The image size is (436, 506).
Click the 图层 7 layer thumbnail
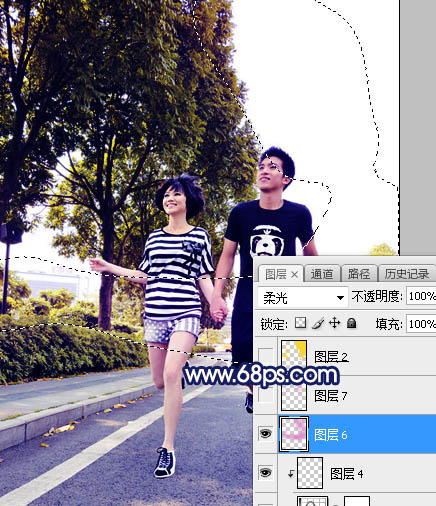pyautogui.click(x=294, y=395)
